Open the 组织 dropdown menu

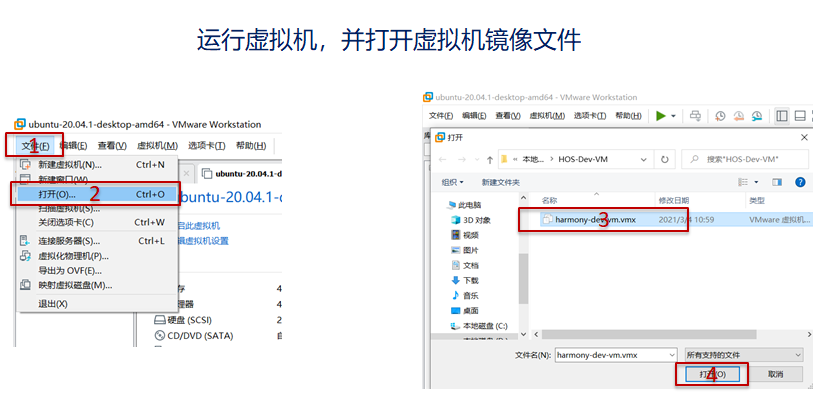point(452,182)
